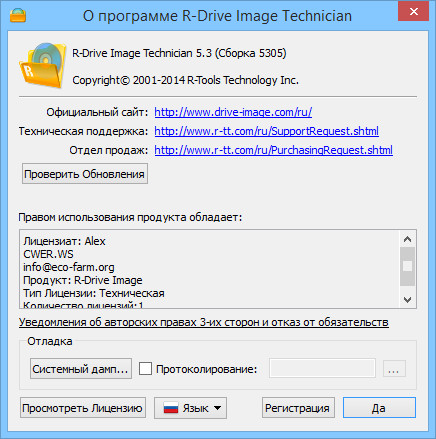Click the Продукт: R-Drive Image line

tap(83, 280)
